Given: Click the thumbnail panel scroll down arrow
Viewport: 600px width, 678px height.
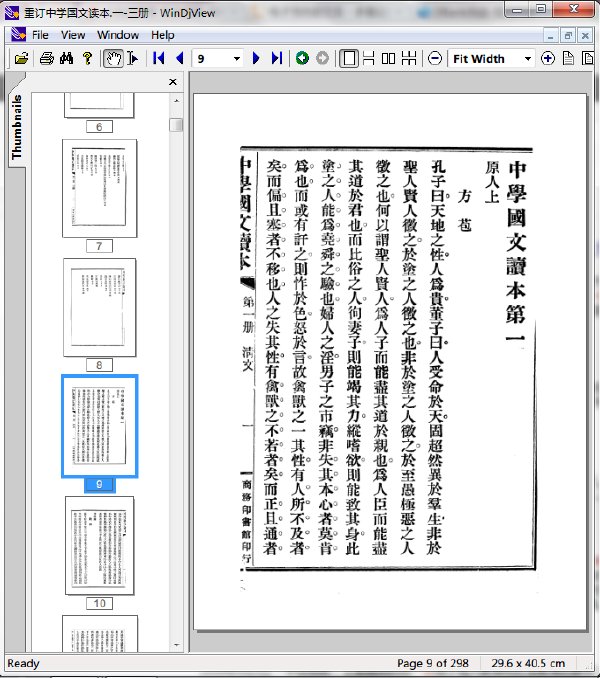Looking at the screenshot, I should (176, 645).
